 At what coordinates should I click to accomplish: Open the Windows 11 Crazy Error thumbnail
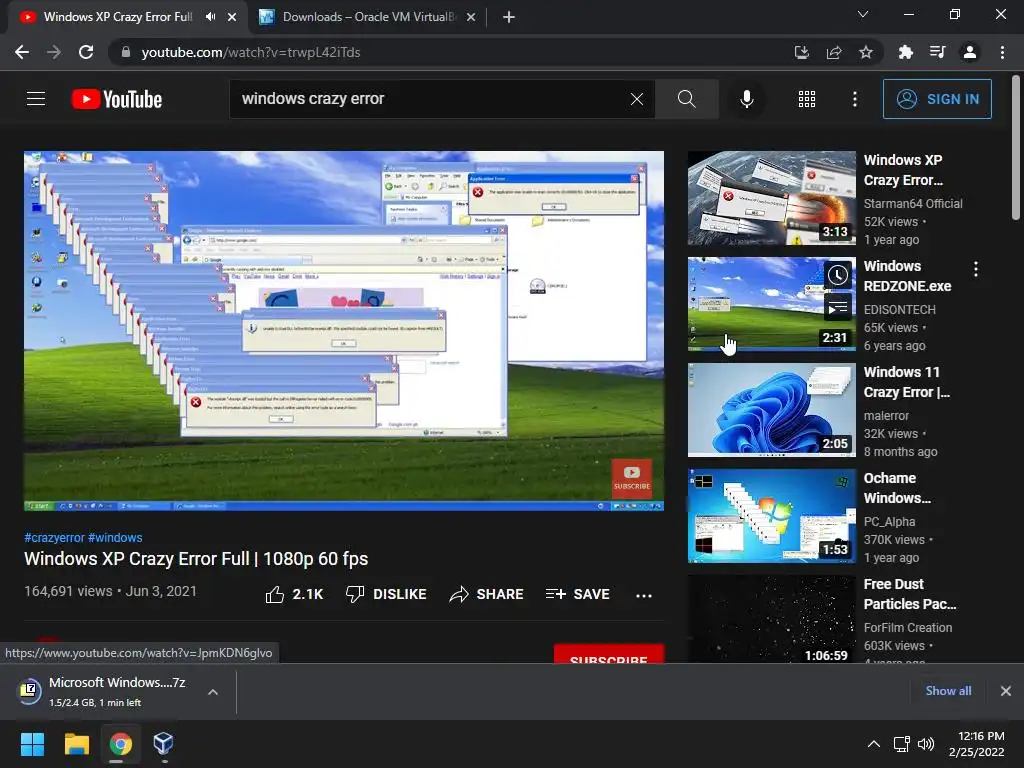pos(772,409)
